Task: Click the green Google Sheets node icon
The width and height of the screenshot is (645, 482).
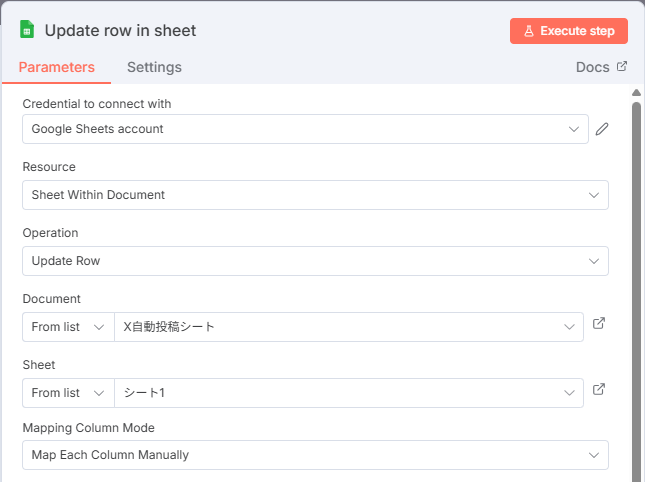Action: (x=27, y=30)
